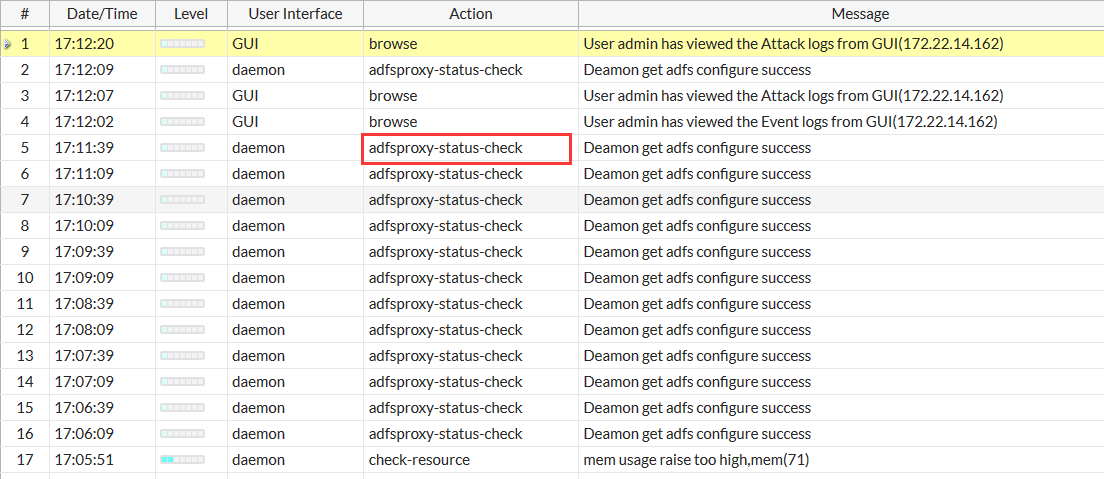The height and width of the screenshot is (479, 1104).
Task: Sort logs by the Level column header
Action: [x=191, y=14]
